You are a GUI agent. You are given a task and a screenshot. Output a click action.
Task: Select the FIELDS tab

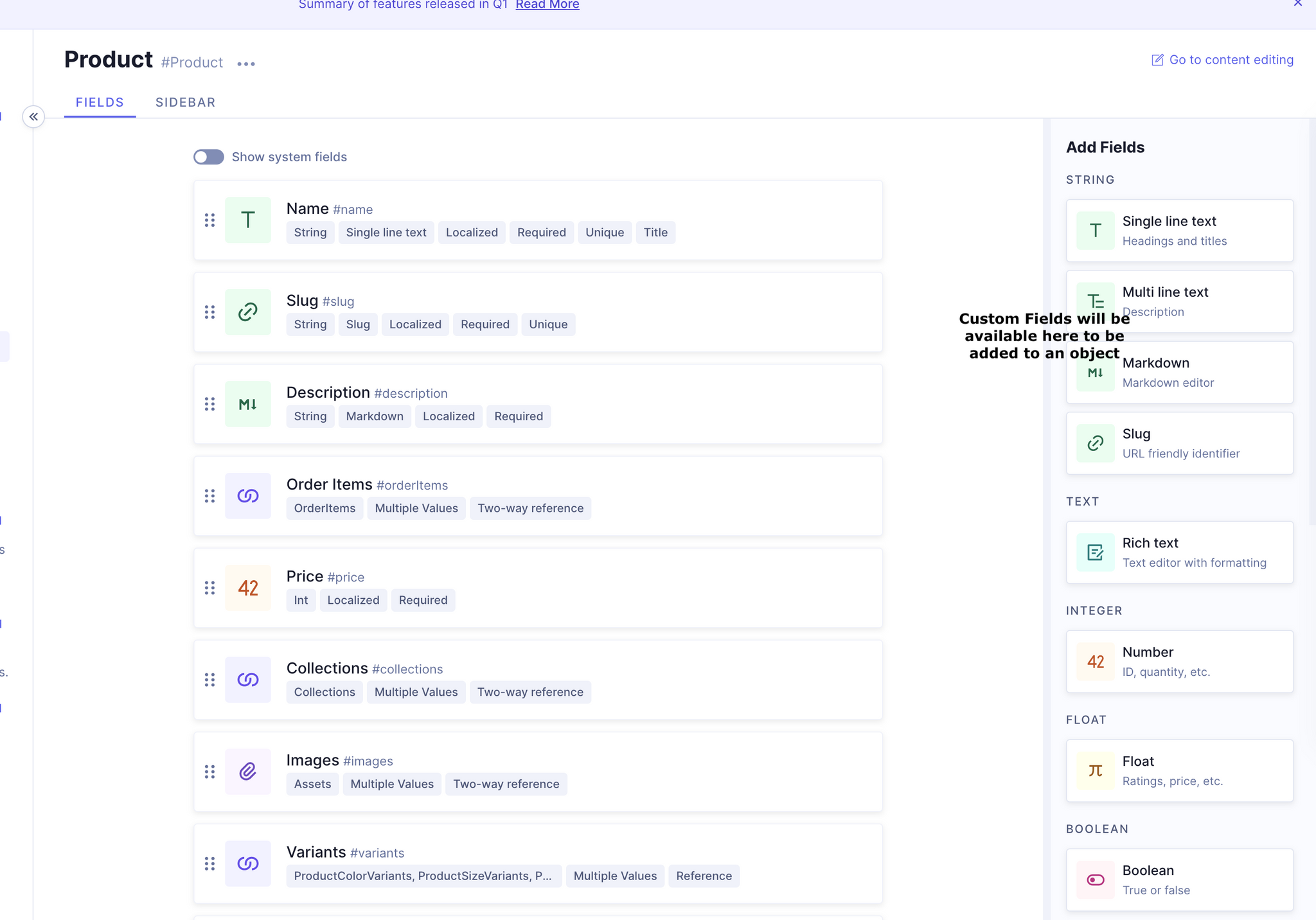pyautogui.click(x=100, y=102)
